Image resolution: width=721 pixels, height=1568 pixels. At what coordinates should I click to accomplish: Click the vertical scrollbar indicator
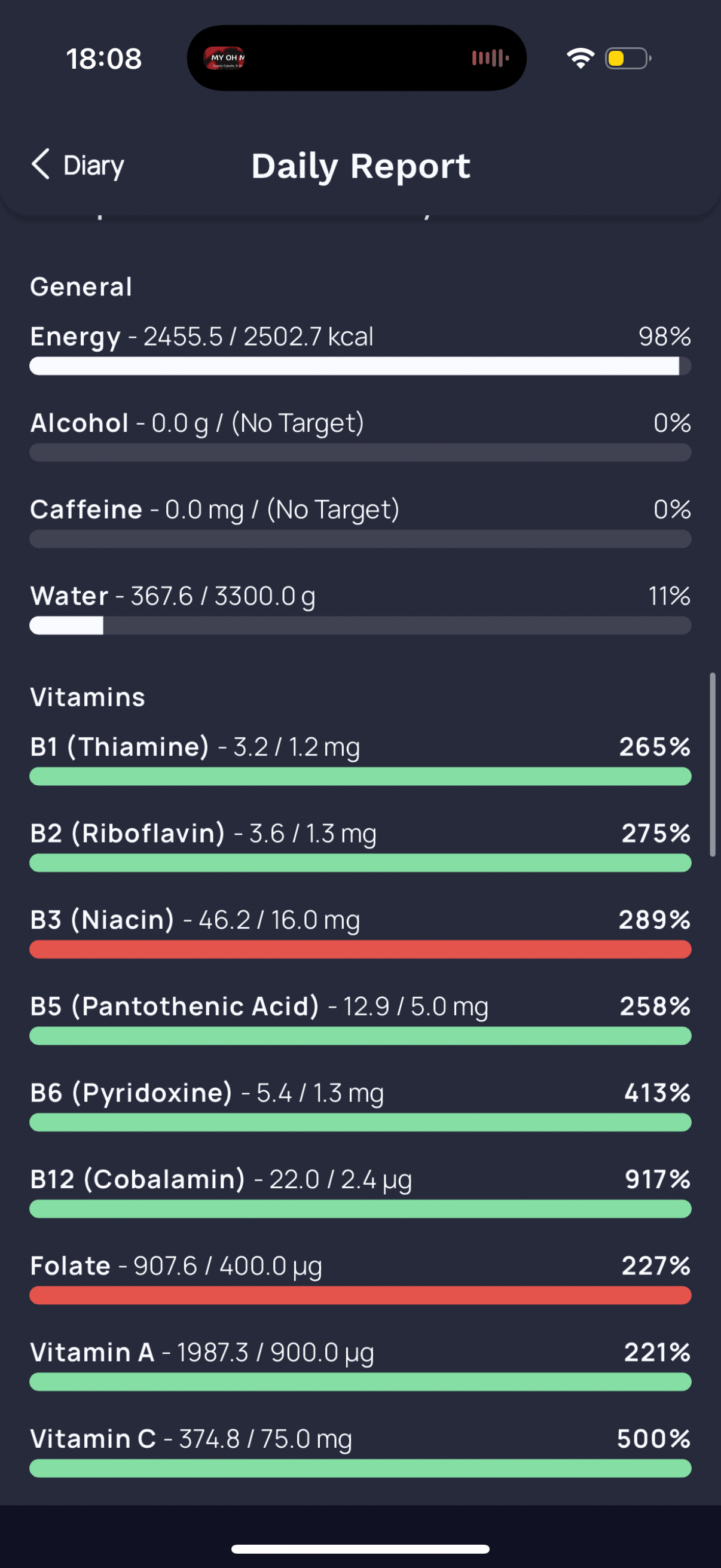point(713,764)
